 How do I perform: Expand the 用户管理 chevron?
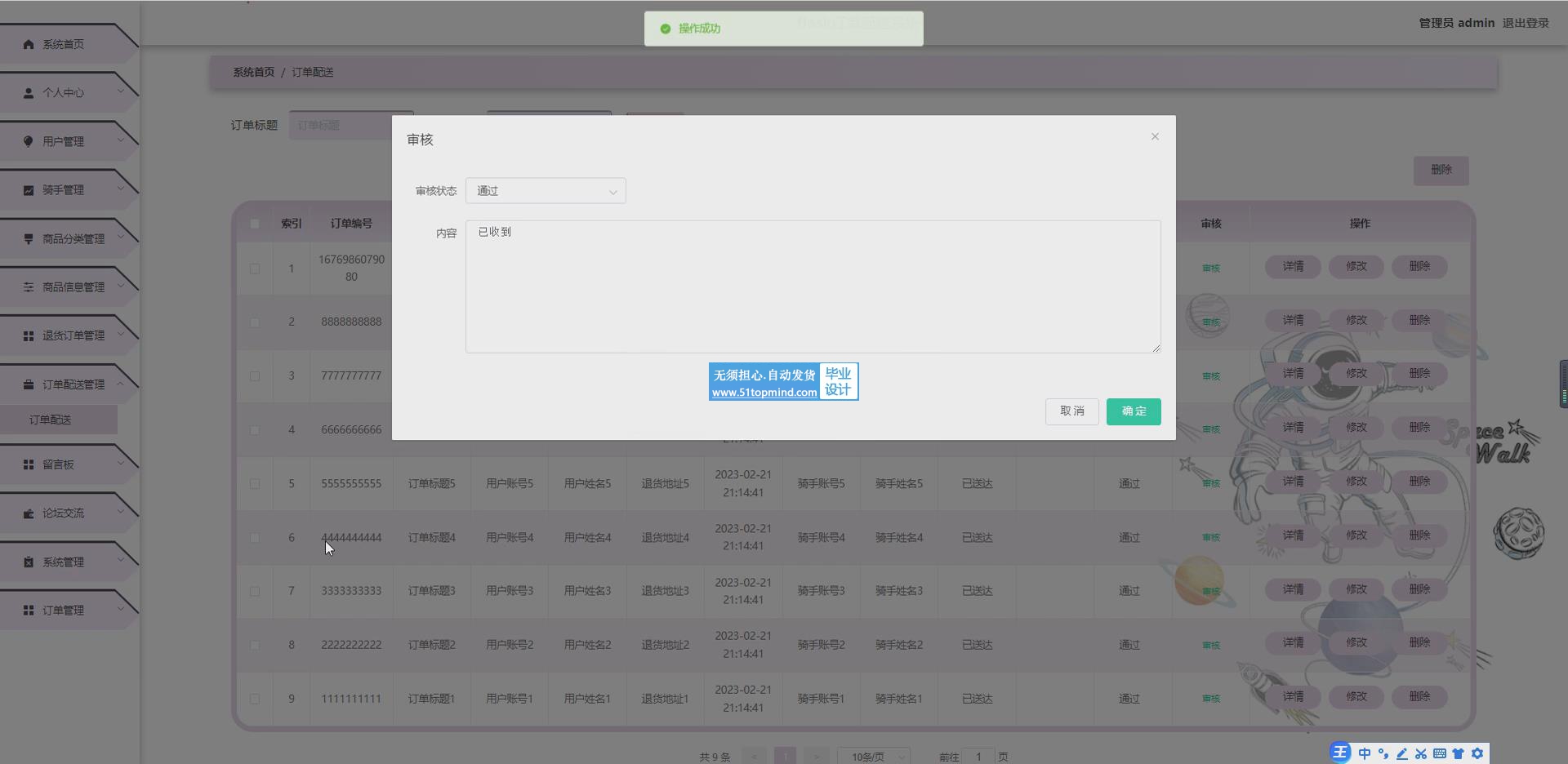pos(121,140)
